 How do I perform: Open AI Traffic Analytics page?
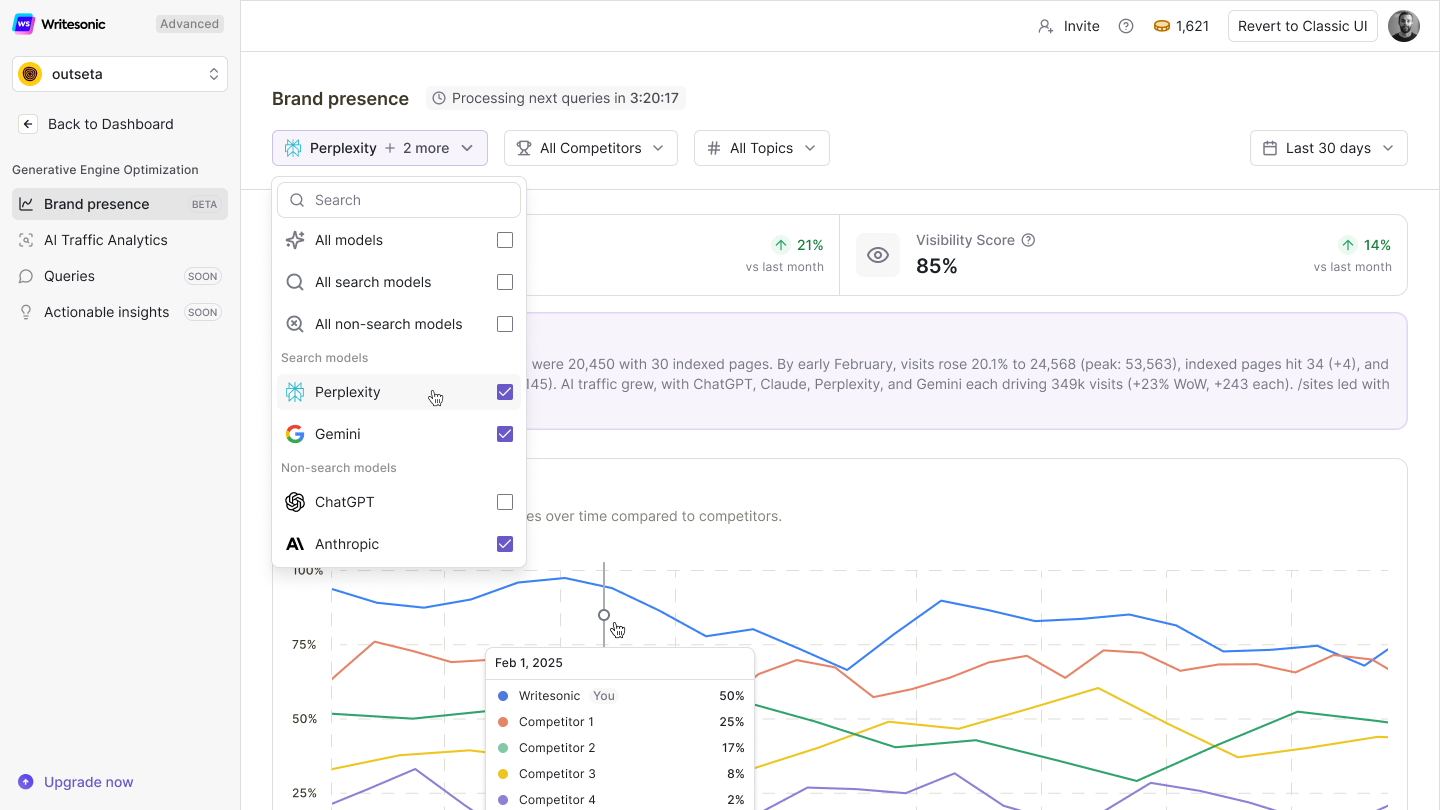(x=120, y=240)
